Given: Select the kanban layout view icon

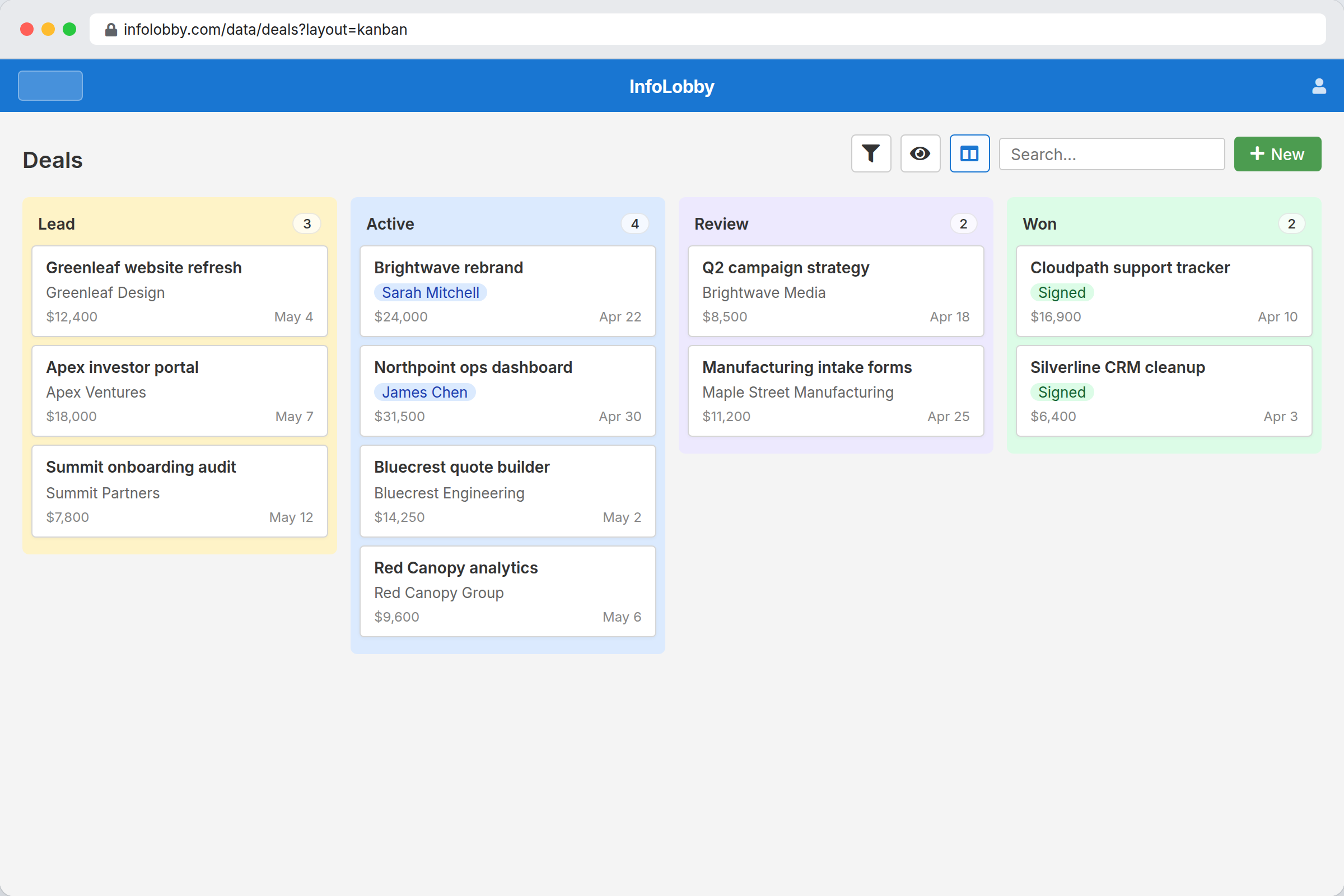Looking at the screenshot, I should [x=969, y=153].
